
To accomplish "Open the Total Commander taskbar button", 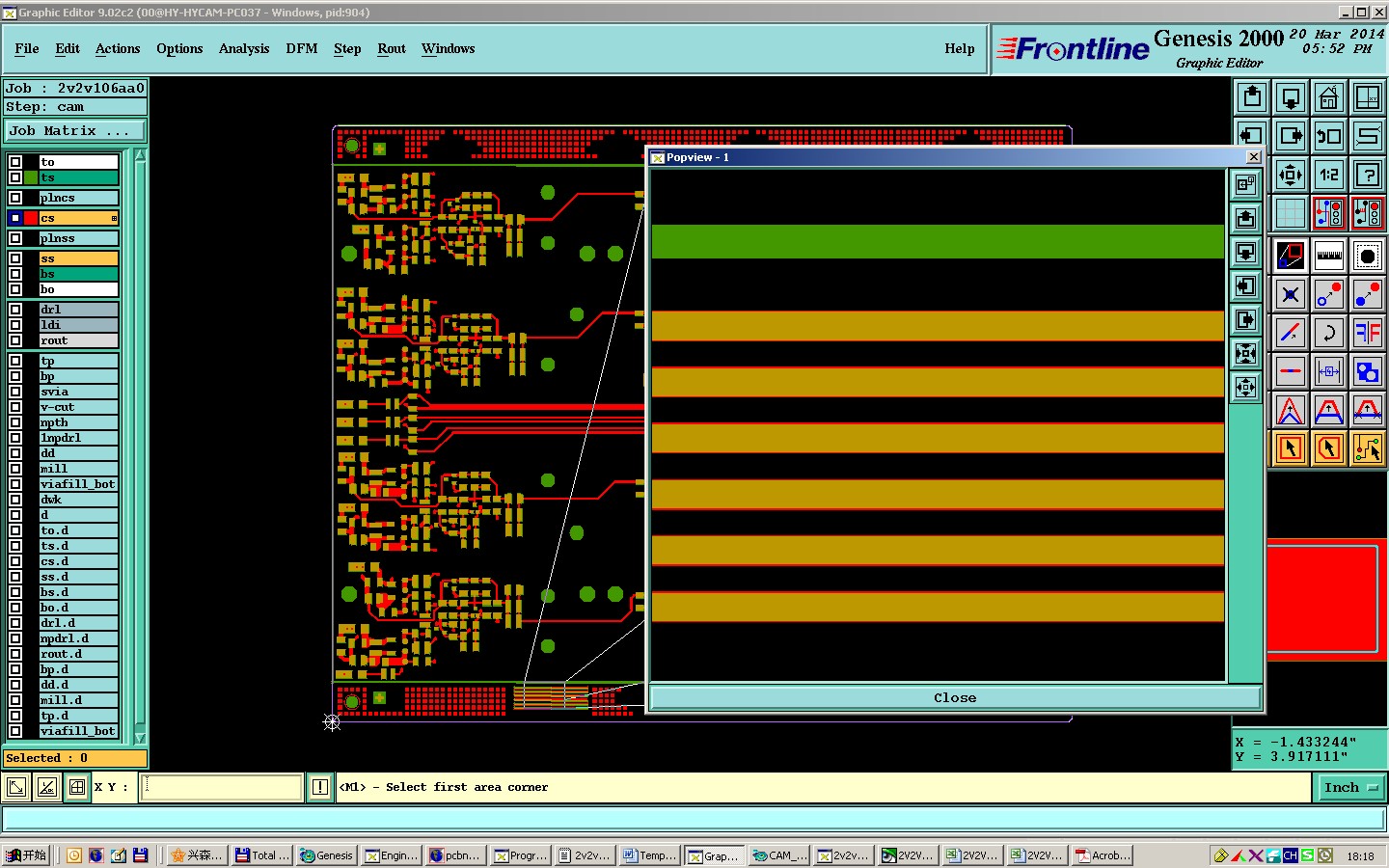I will pos(261,855).
